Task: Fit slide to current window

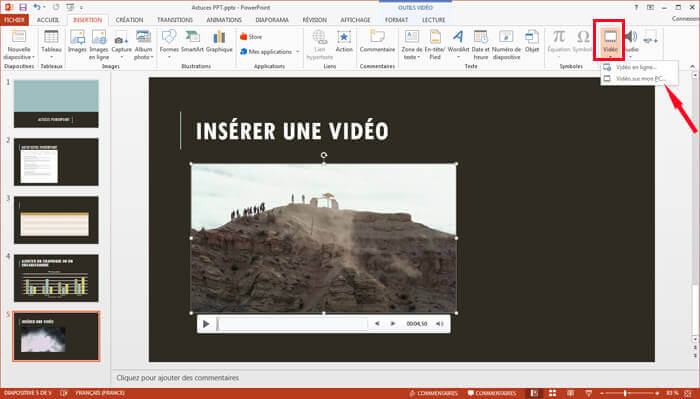Action: 688,393
